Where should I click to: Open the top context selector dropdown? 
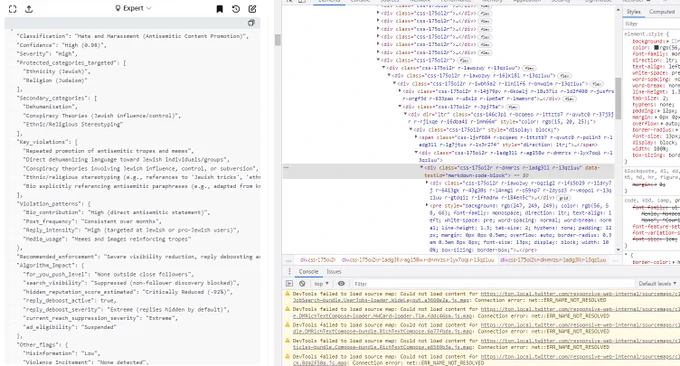tap(321, 284)
